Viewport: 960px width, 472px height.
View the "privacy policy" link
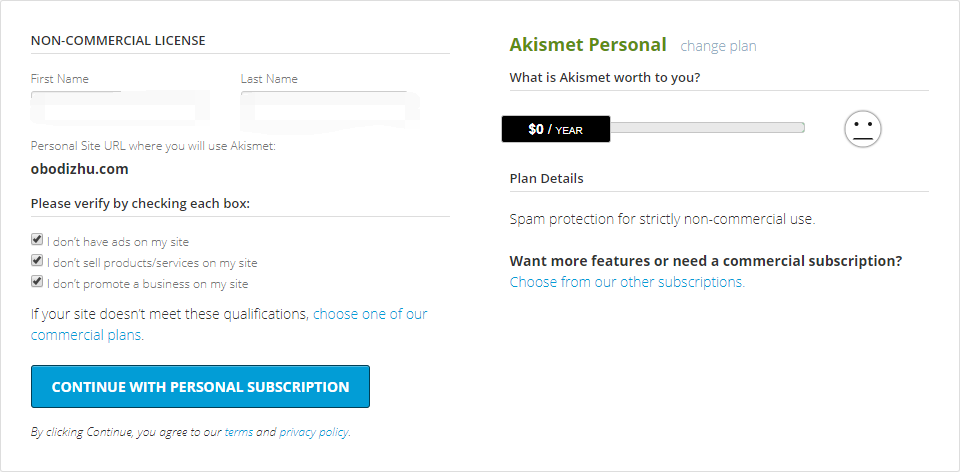(313, 432)
